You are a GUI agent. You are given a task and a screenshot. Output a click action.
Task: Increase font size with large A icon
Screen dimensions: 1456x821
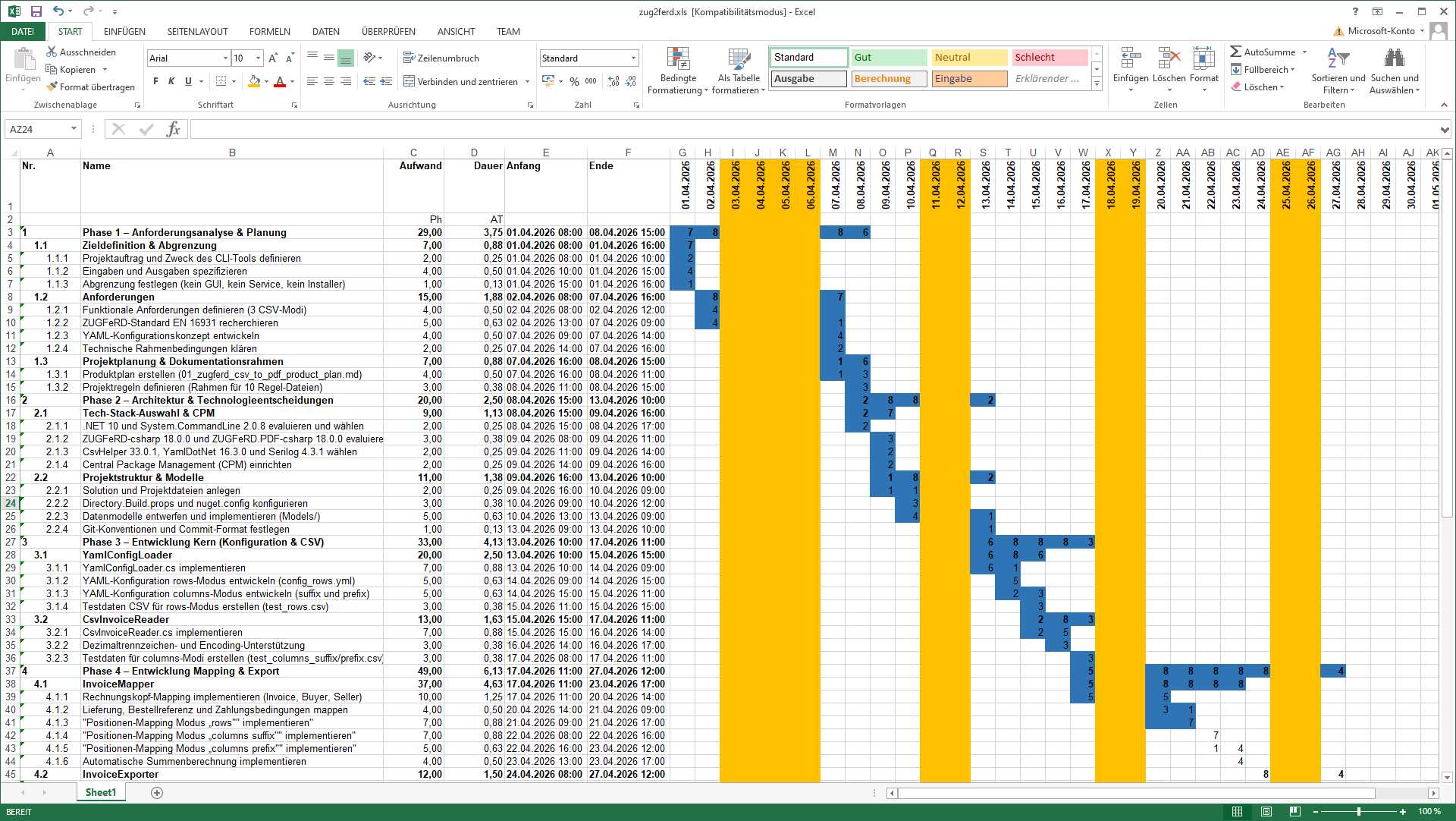click(x=273, y=58)
